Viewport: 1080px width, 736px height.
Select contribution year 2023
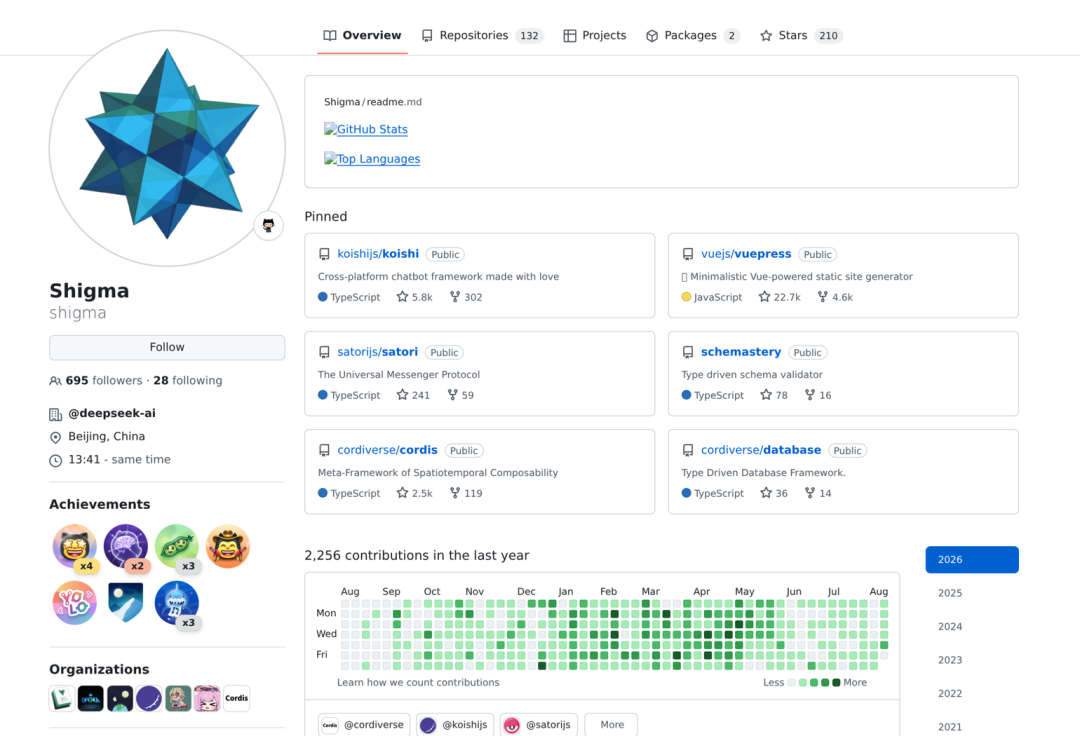[972, 660]
